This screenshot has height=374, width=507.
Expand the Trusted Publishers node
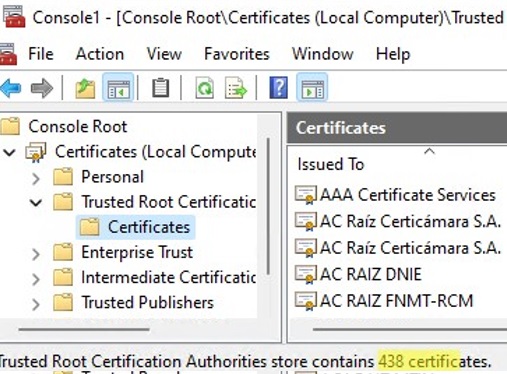coord(36,304)
